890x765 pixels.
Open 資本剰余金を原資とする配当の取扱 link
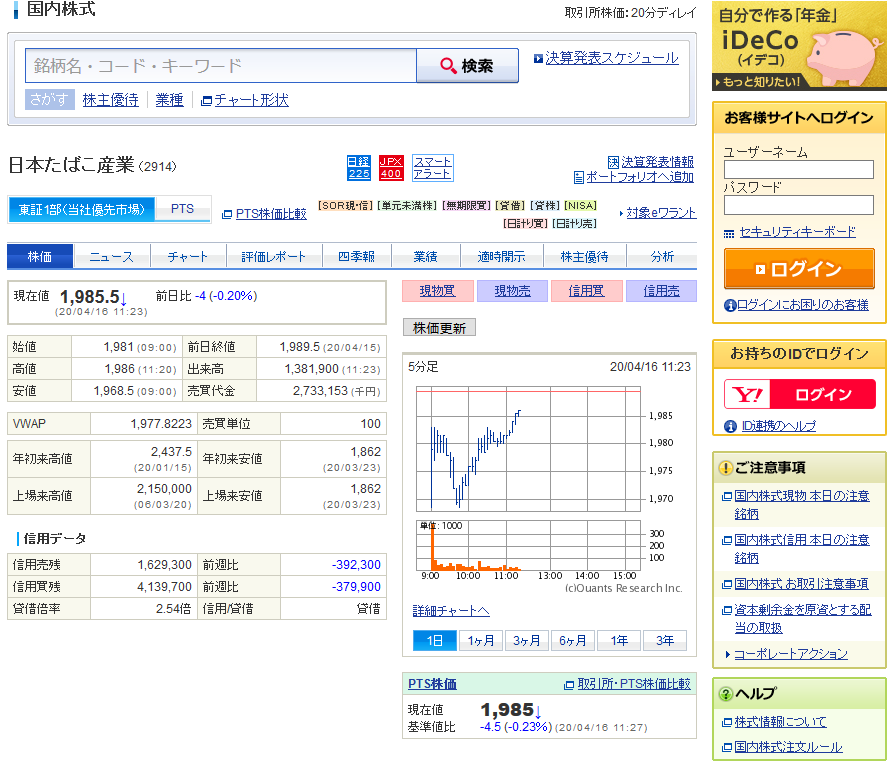(x=803, y=619)
